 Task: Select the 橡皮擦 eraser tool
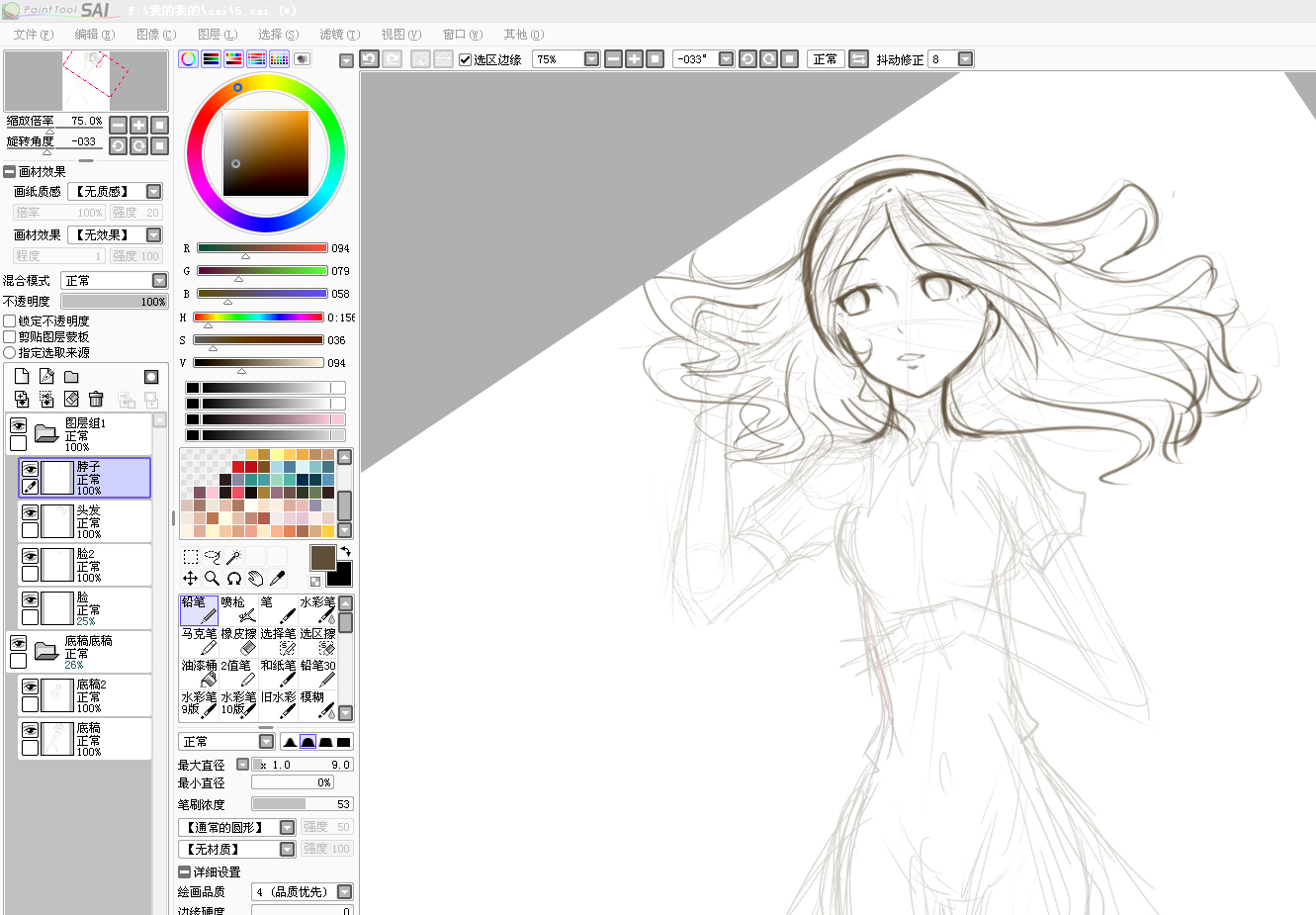238,641
